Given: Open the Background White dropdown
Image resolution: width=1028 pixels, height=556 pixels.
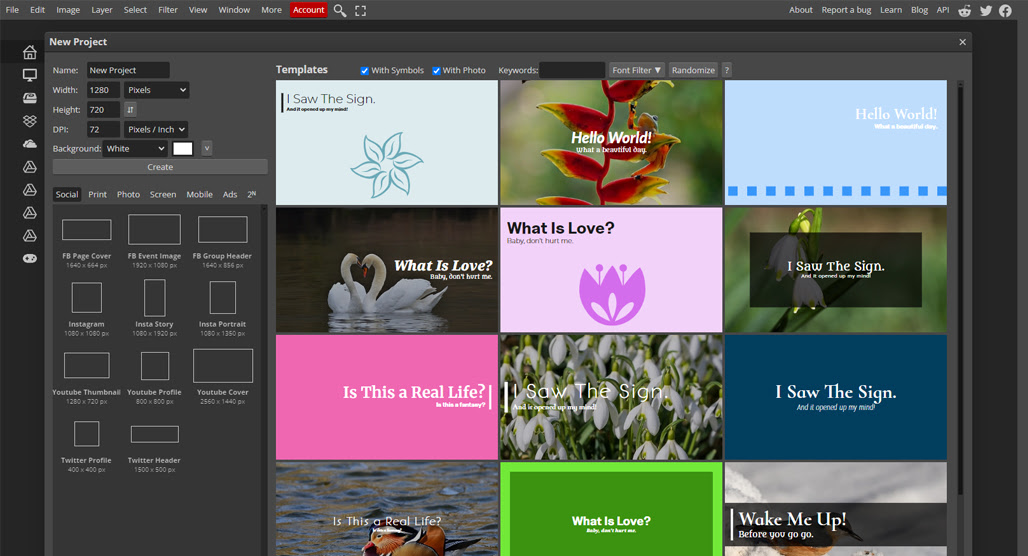Looking at the screenshot, I should [x=136, y=149].
